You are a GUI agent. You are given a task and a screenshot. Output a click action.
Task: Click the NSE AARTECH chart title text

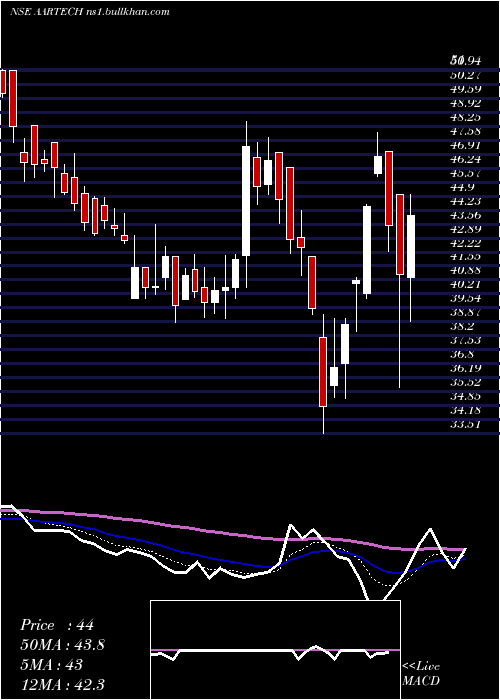[x=90, y=12]
